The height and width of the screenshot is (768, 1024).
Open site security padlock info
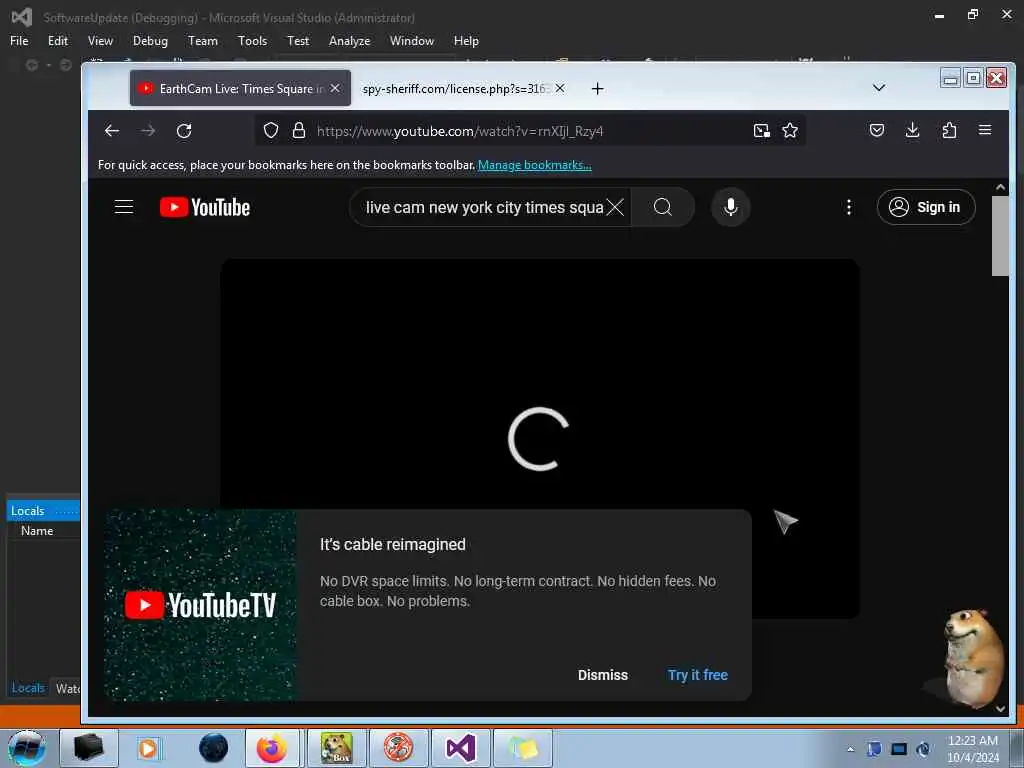[x=298, y=131]
